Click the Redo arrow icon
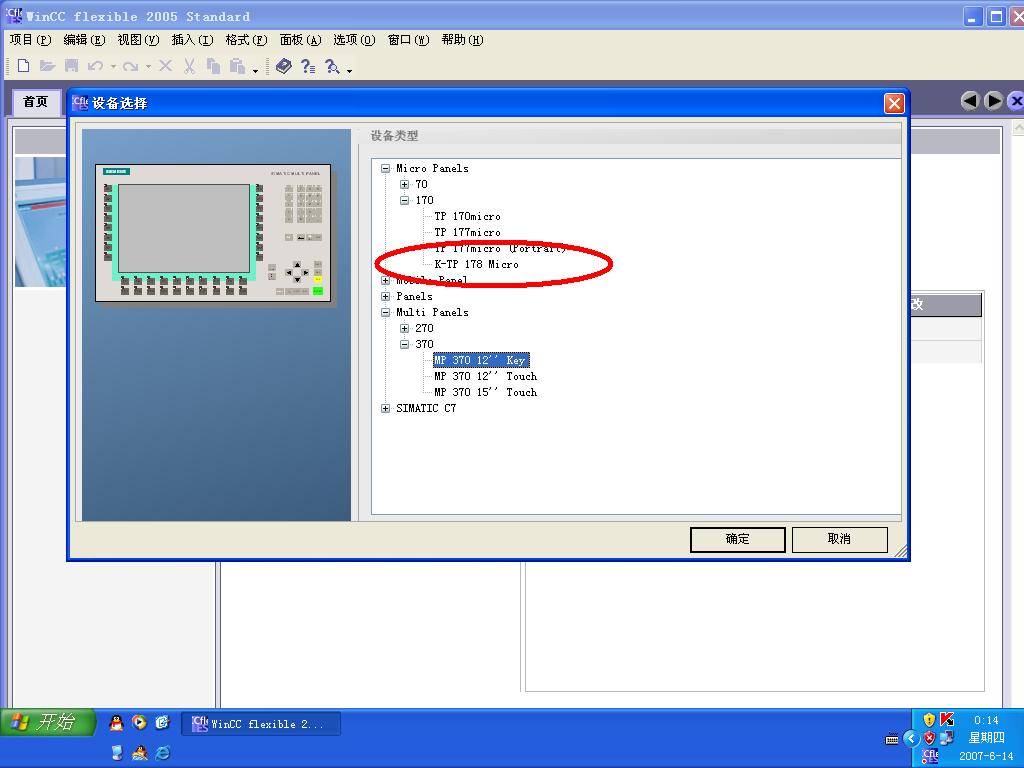Screen dimensions: 1024x768 click(x=131, y=66)
